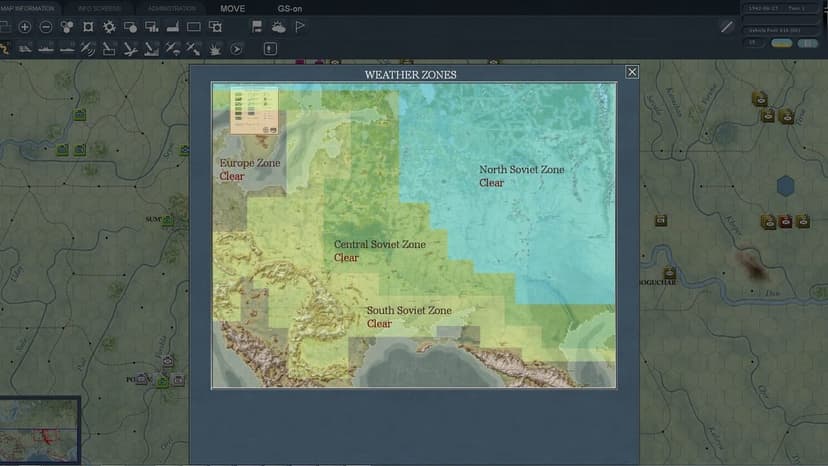This screenshot has height=466, width=828.
Task: Select the yellow rail line mode icon
Action: click(5, 49)
